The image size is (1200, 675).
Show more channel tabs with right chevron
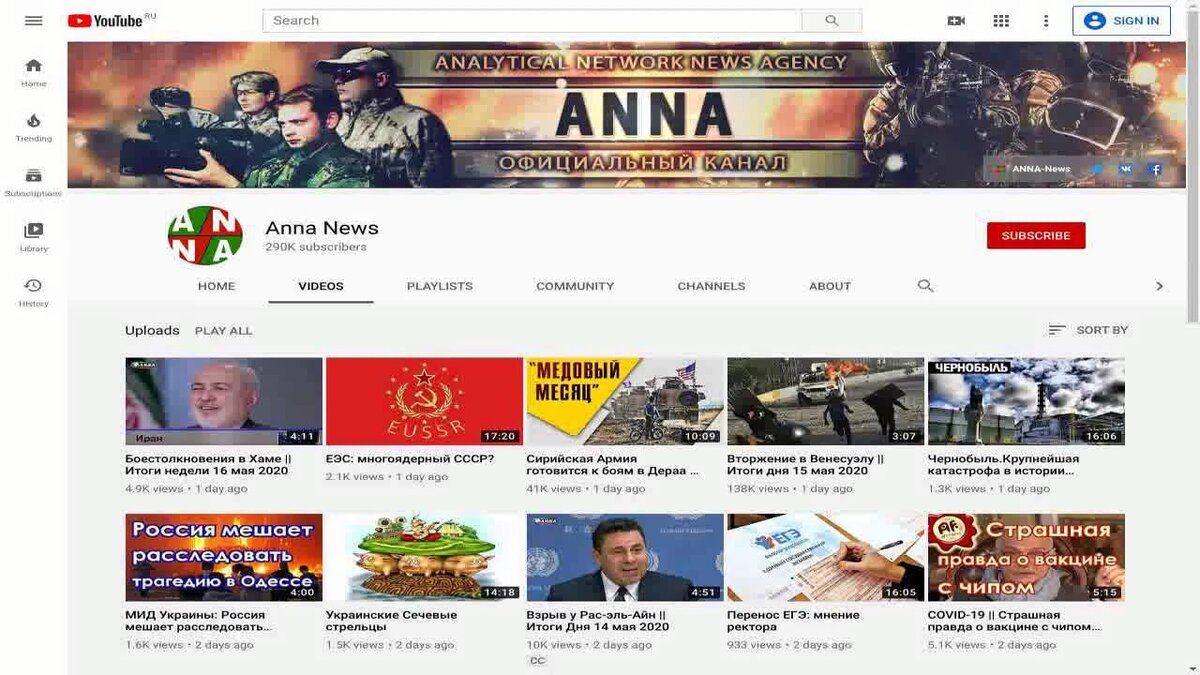[1159, 286]
